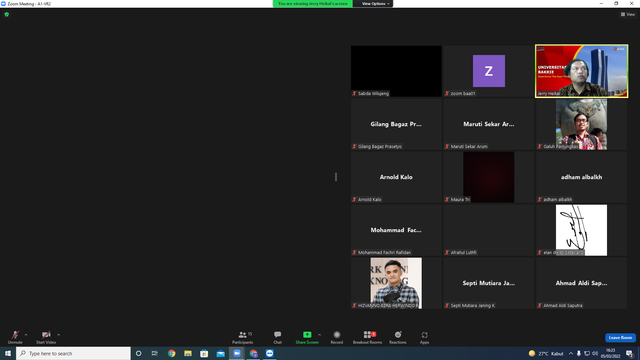Image resolution: width=640 pixels, height=360 pixels.
Task: Click the 'Septi Mutiara Ja...' name text
Action: click(489, 283)
